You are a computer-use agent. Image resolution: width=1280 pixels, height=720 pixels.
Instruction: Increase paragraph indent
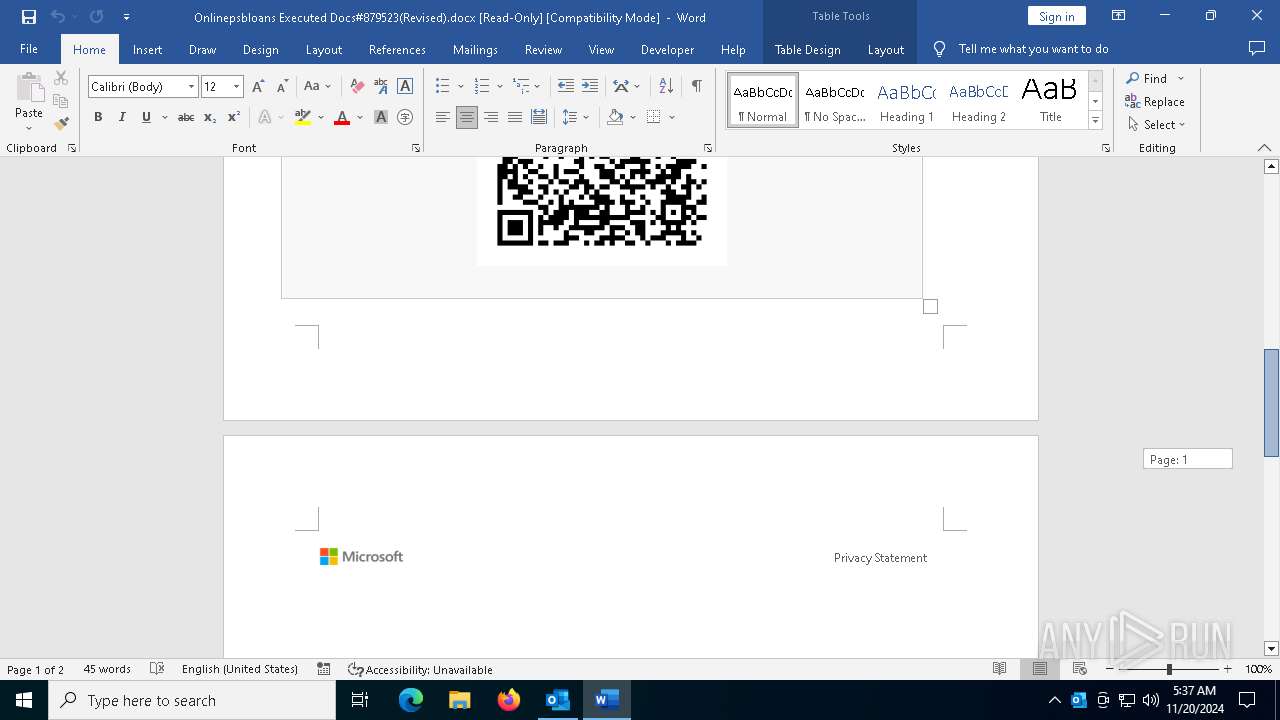pyautogui.click(x=590, y=87)
